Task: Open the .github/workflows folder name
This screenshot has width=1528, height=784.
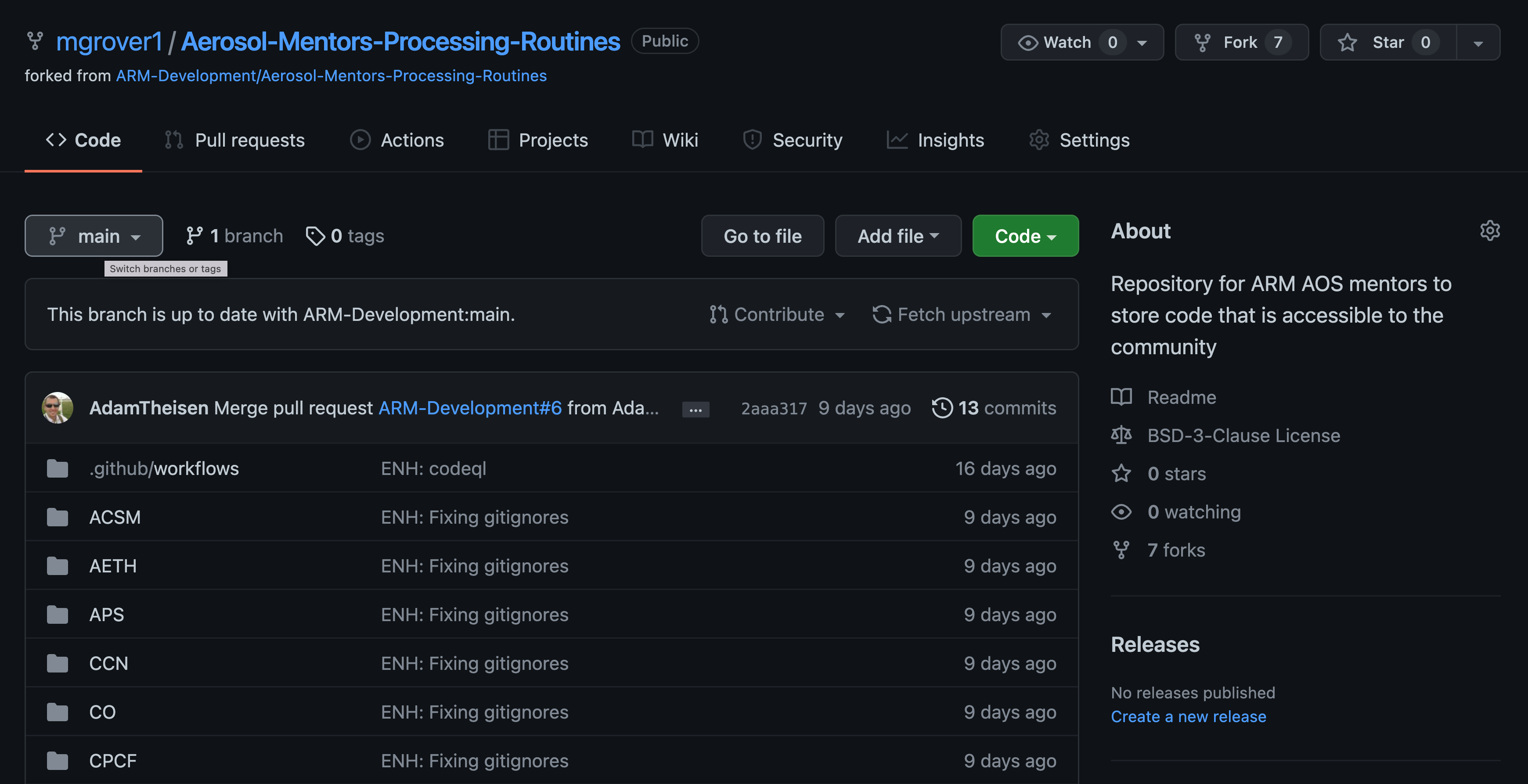Action: 164,468
